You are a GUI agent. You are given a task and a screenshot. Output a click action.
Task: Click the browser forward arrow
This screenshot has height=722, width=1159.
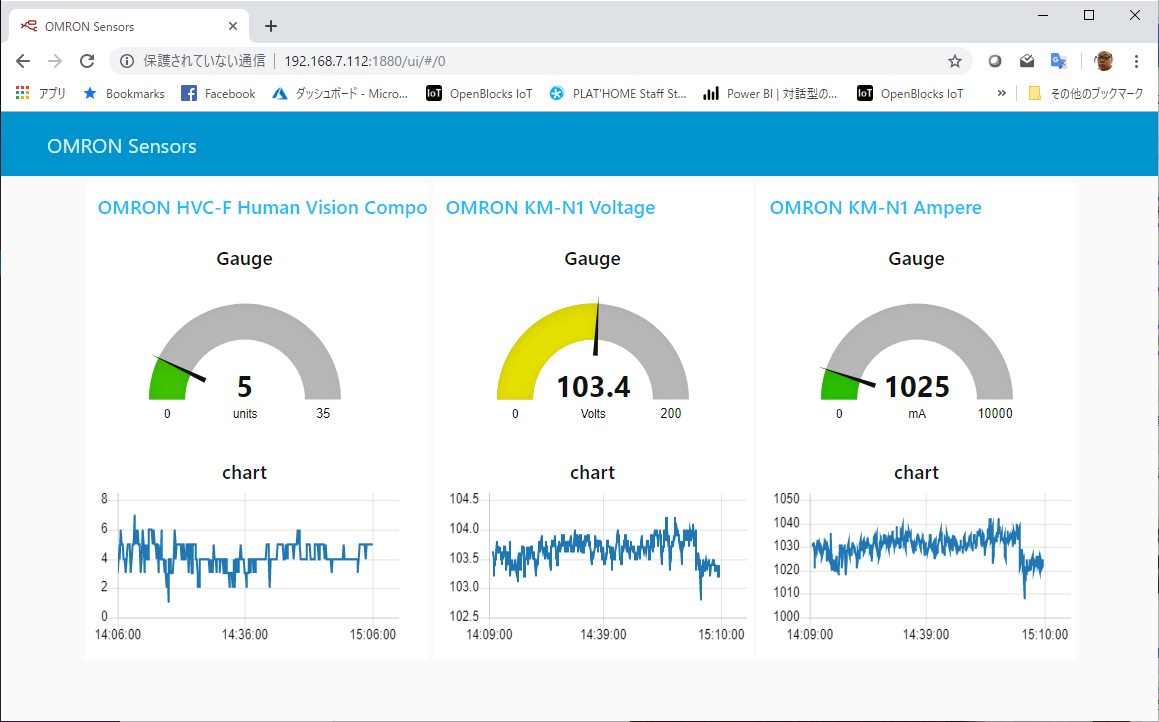tap(55, 61)
